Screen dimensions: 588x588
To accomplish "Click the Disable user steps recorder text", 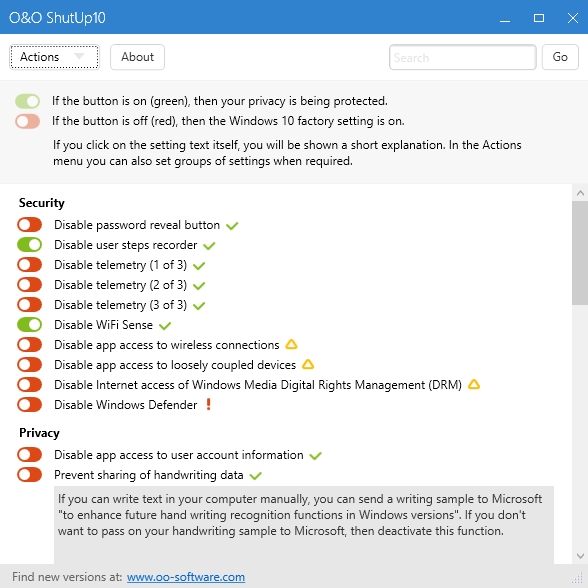I will click(x=126, y=245).
